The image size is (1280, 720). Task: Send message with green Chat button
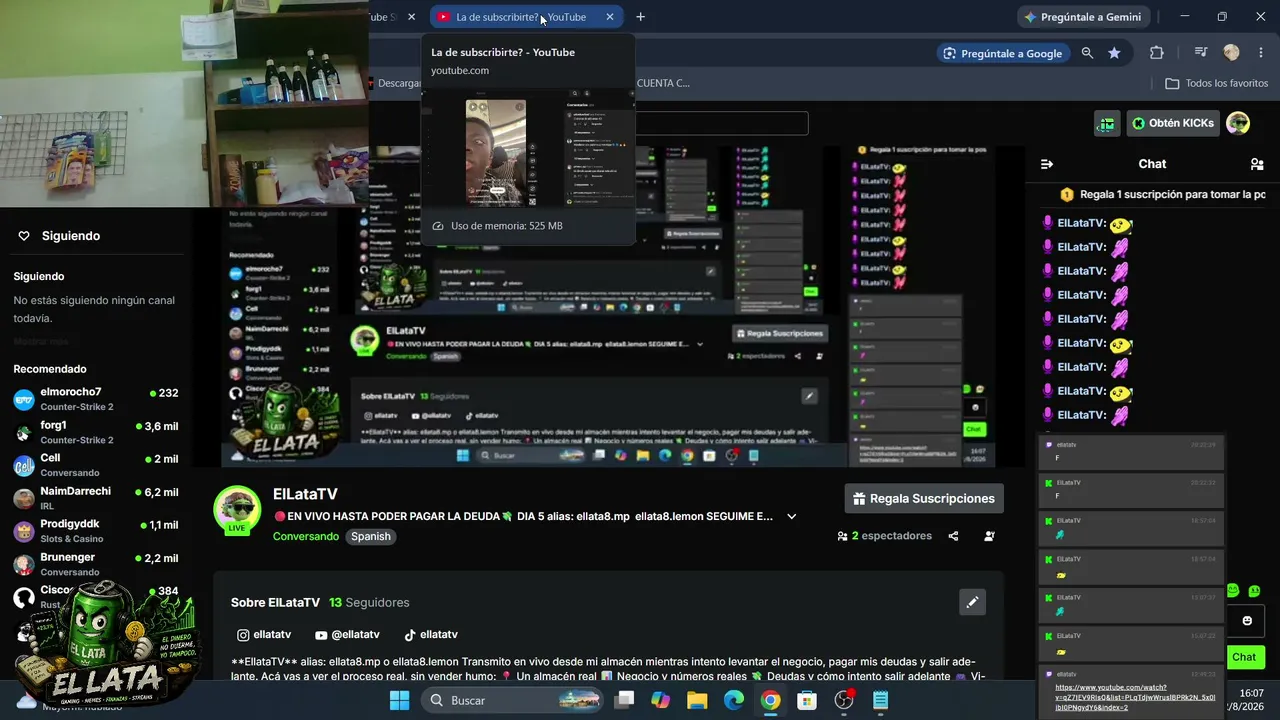point(1244,657)
